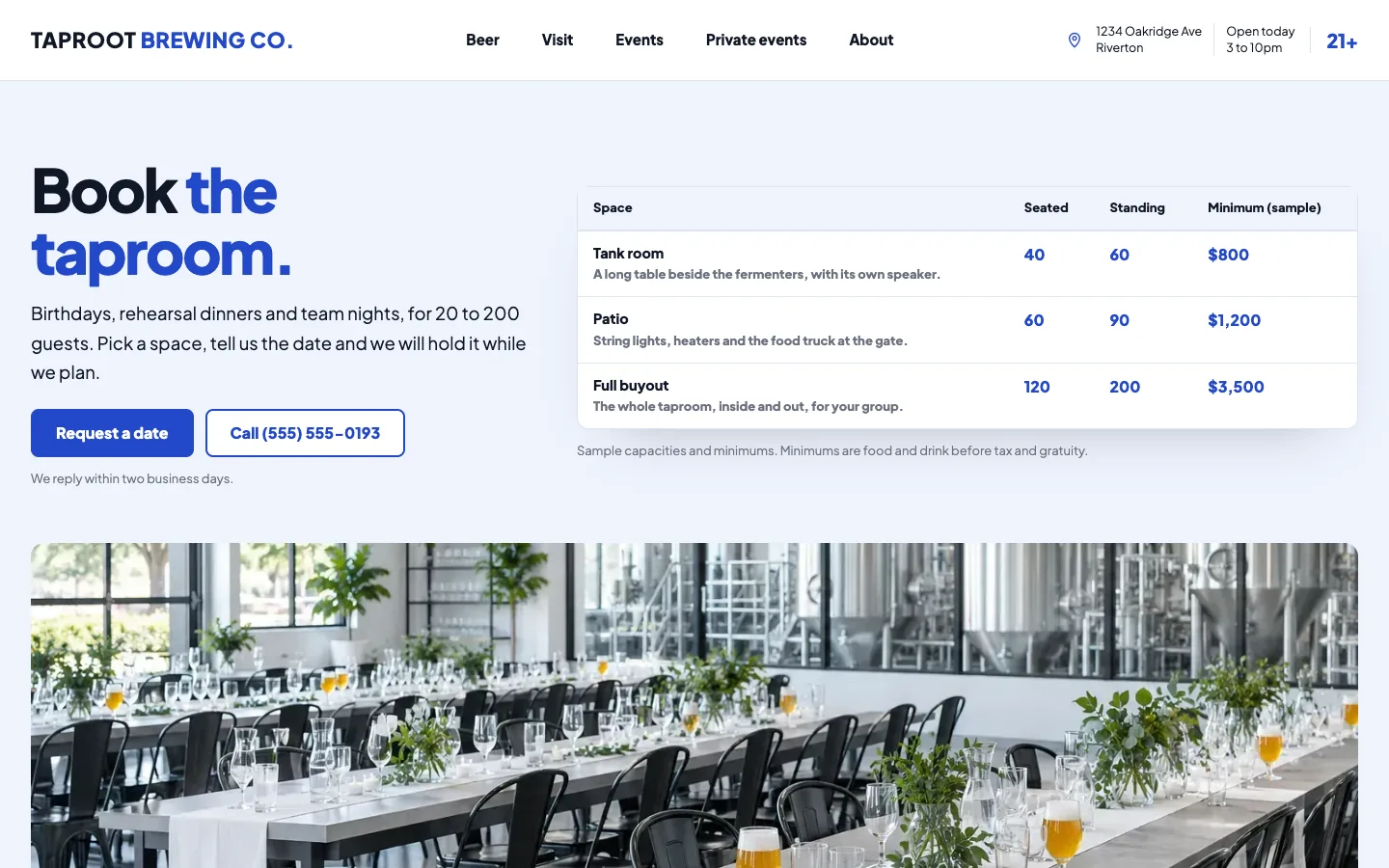Open the Taproot Brewing Co. logo link
1389x868 pixels.
pyautogui.click(x=161, y=41)
